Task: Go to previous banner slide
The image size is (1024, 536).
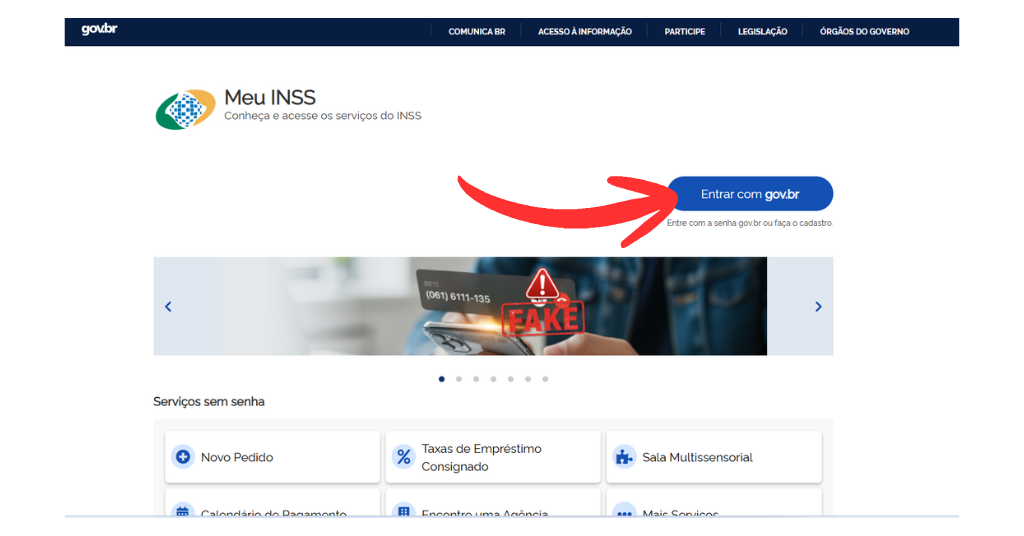Action: 168,307
